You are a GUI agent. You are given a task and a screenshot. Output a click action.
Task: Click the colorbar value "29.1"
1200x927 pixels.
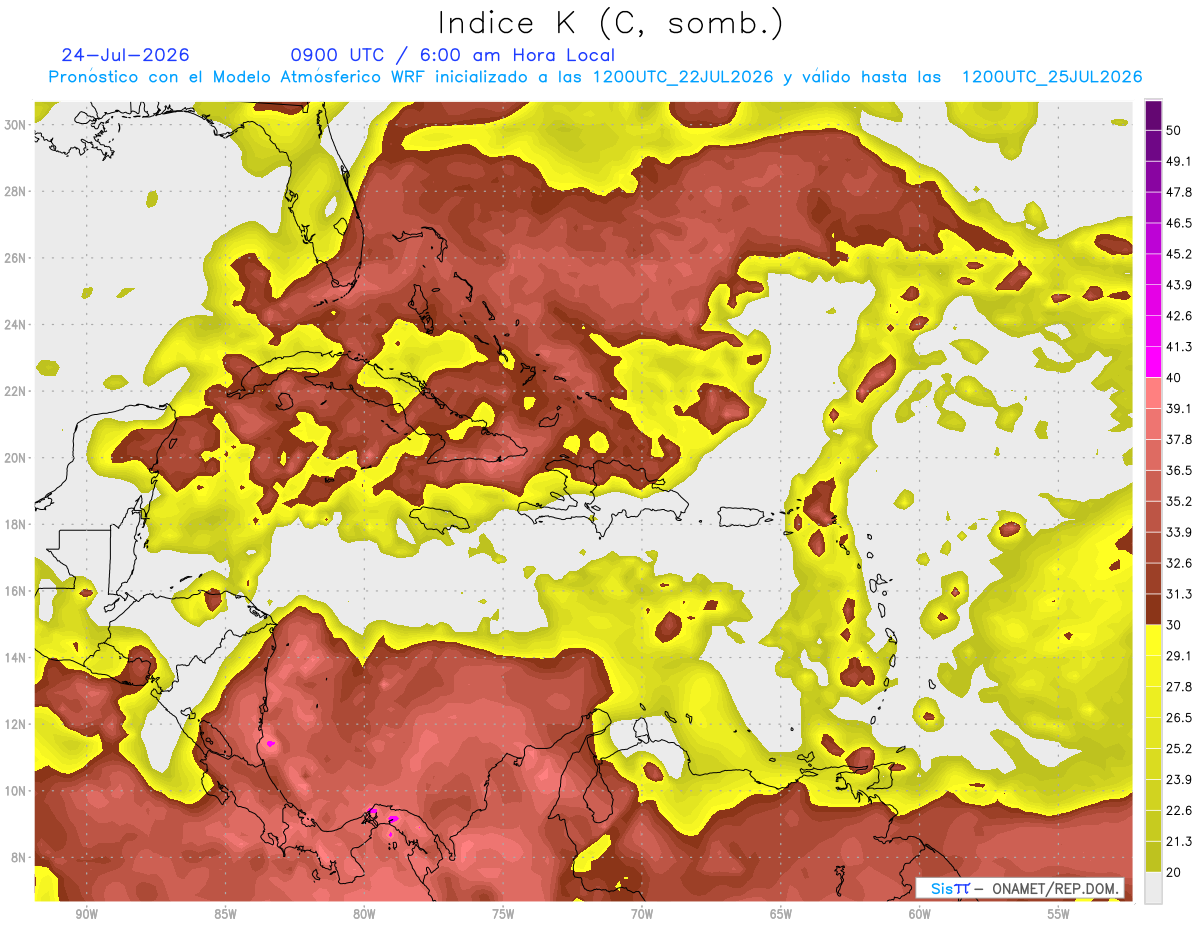pyautogui.click(x=1178, y=656)
